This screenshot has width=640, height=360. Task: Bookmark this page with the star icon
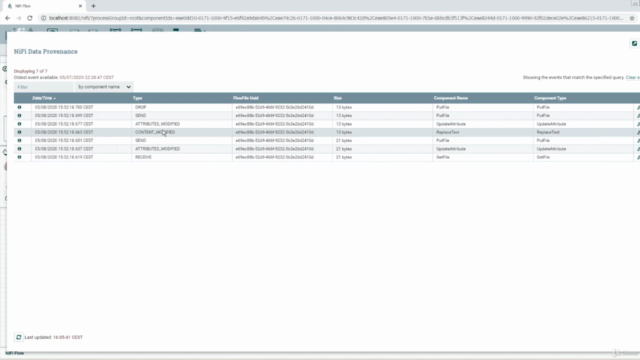632,18
